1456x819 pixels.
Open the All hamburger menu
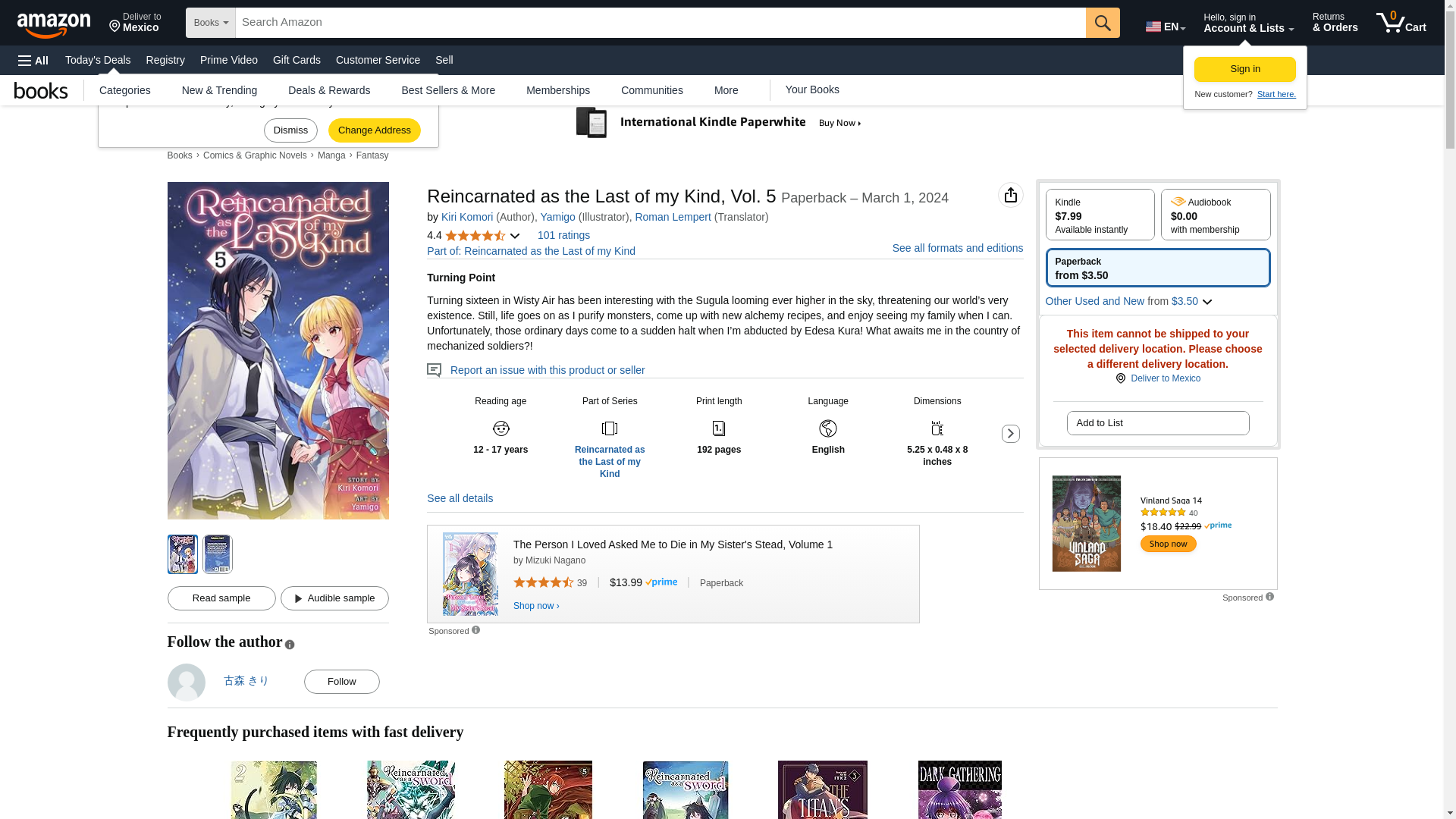click(33, 61)
